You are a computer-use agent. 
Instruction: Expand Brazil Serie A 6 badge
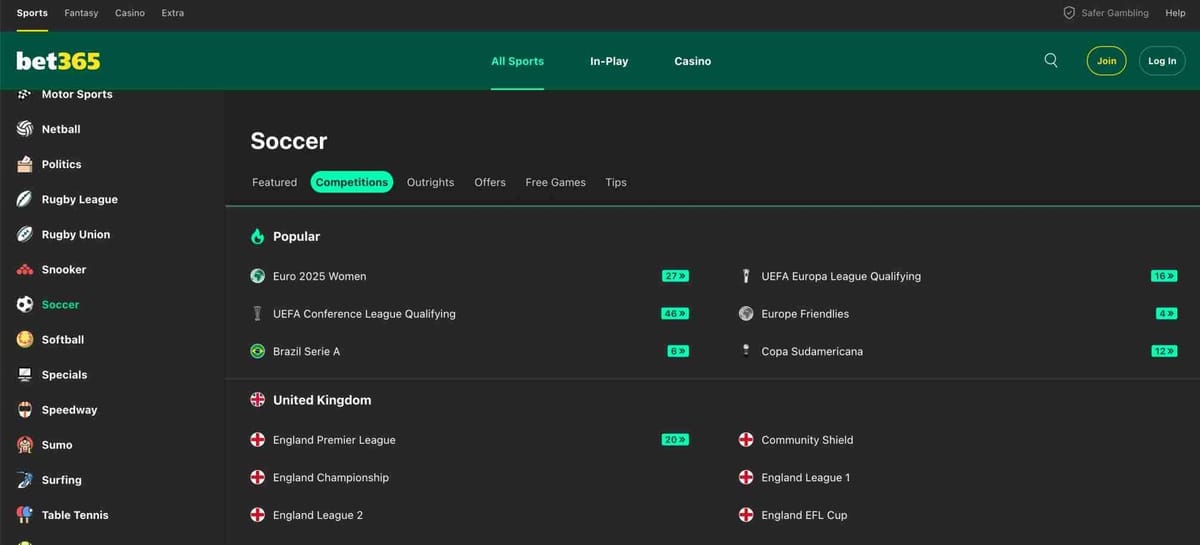678,351
